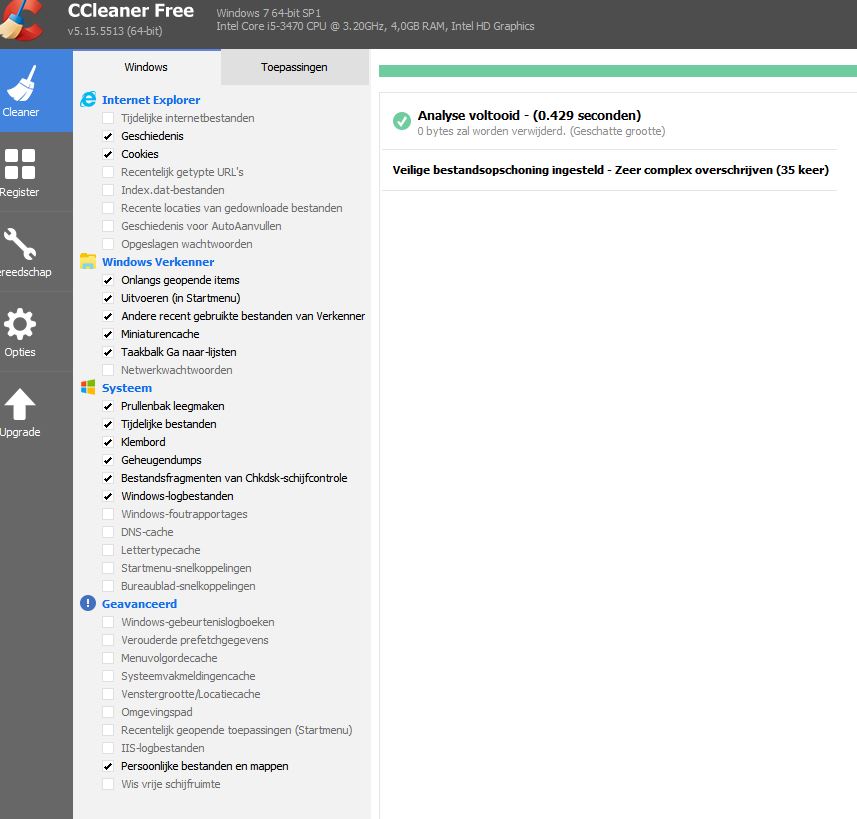The height and width of the screenshot is (819, 857).
Task: Enable Venstergrootte/Locatiecache checkbox
Action: pos(108,694)
